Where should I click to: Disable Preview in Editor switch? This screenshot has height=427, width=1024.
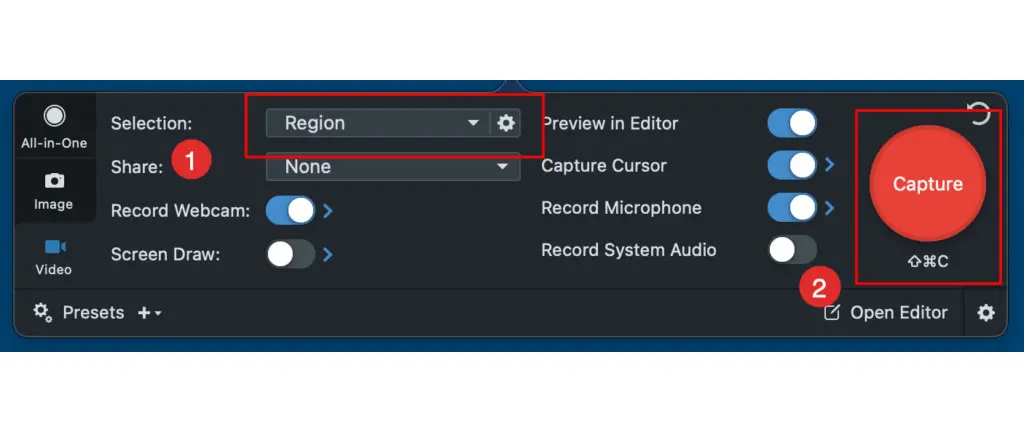pos(792,123)
